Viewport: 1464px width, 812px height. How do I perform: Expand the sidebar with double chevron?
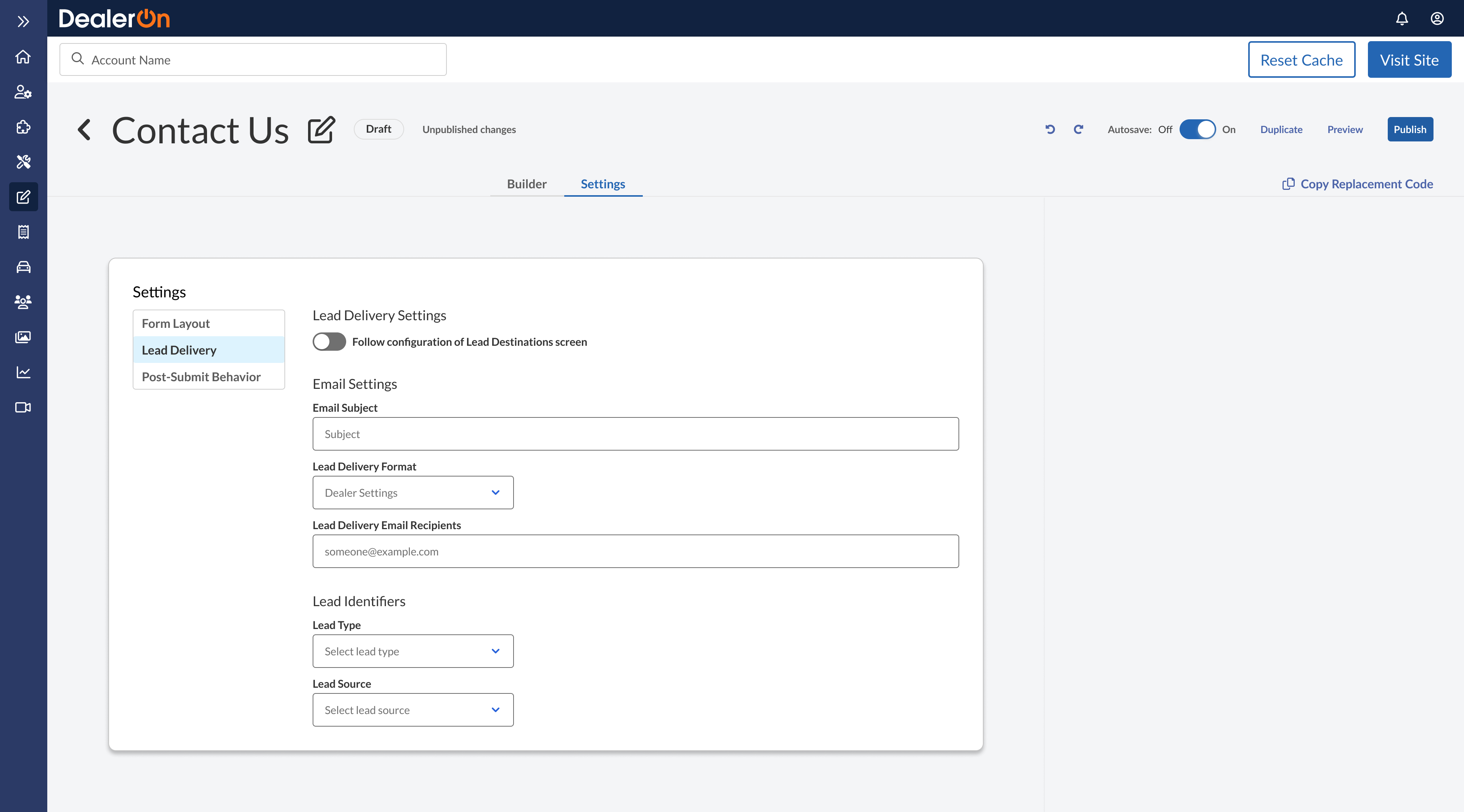(23, 22)
